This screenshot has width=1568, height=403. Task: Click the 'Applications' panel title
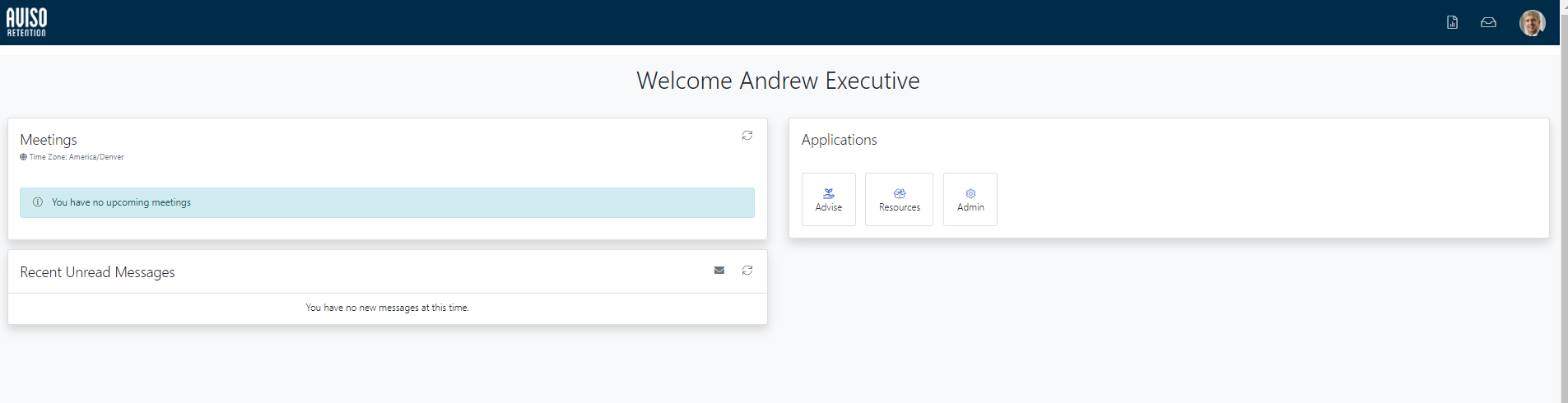[840, 140]
